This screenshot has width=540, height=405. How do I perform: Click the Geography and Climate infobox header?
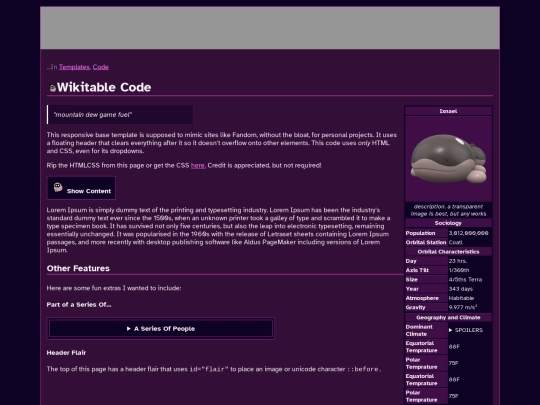(x=448, y=318)
